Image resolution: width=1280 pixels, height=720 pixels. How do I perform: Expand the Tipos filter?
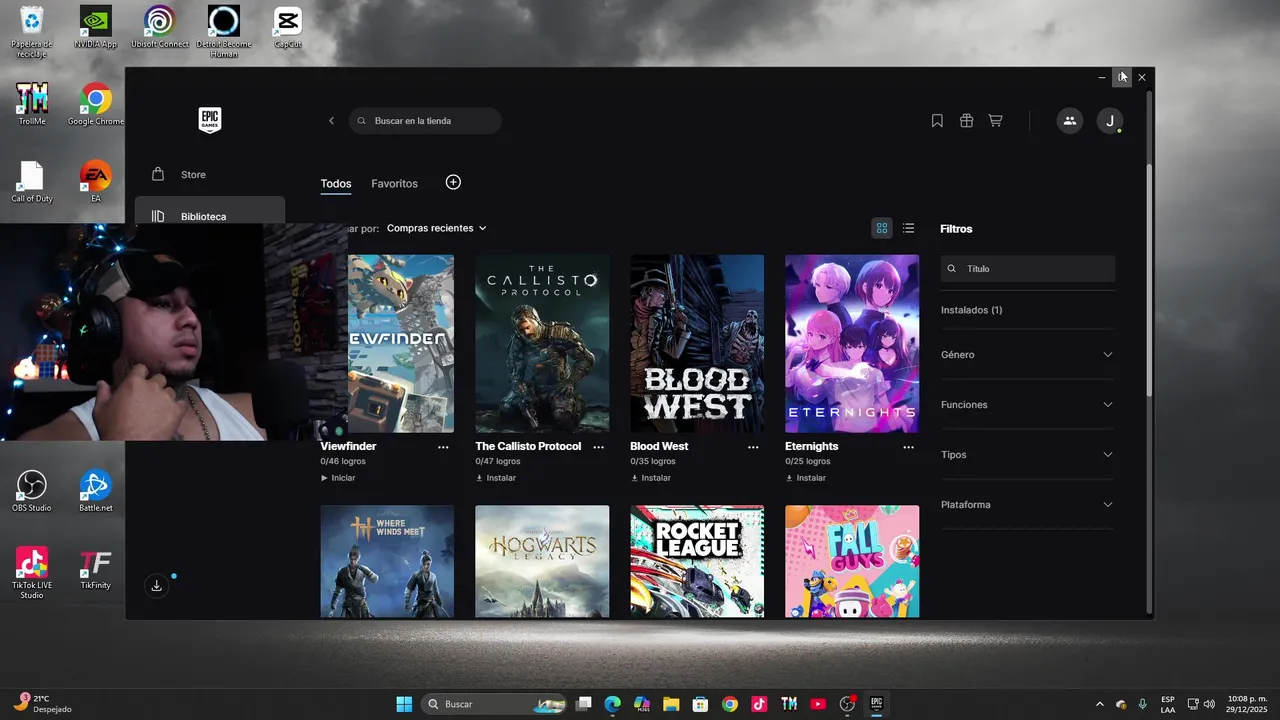pos(1027,455)
